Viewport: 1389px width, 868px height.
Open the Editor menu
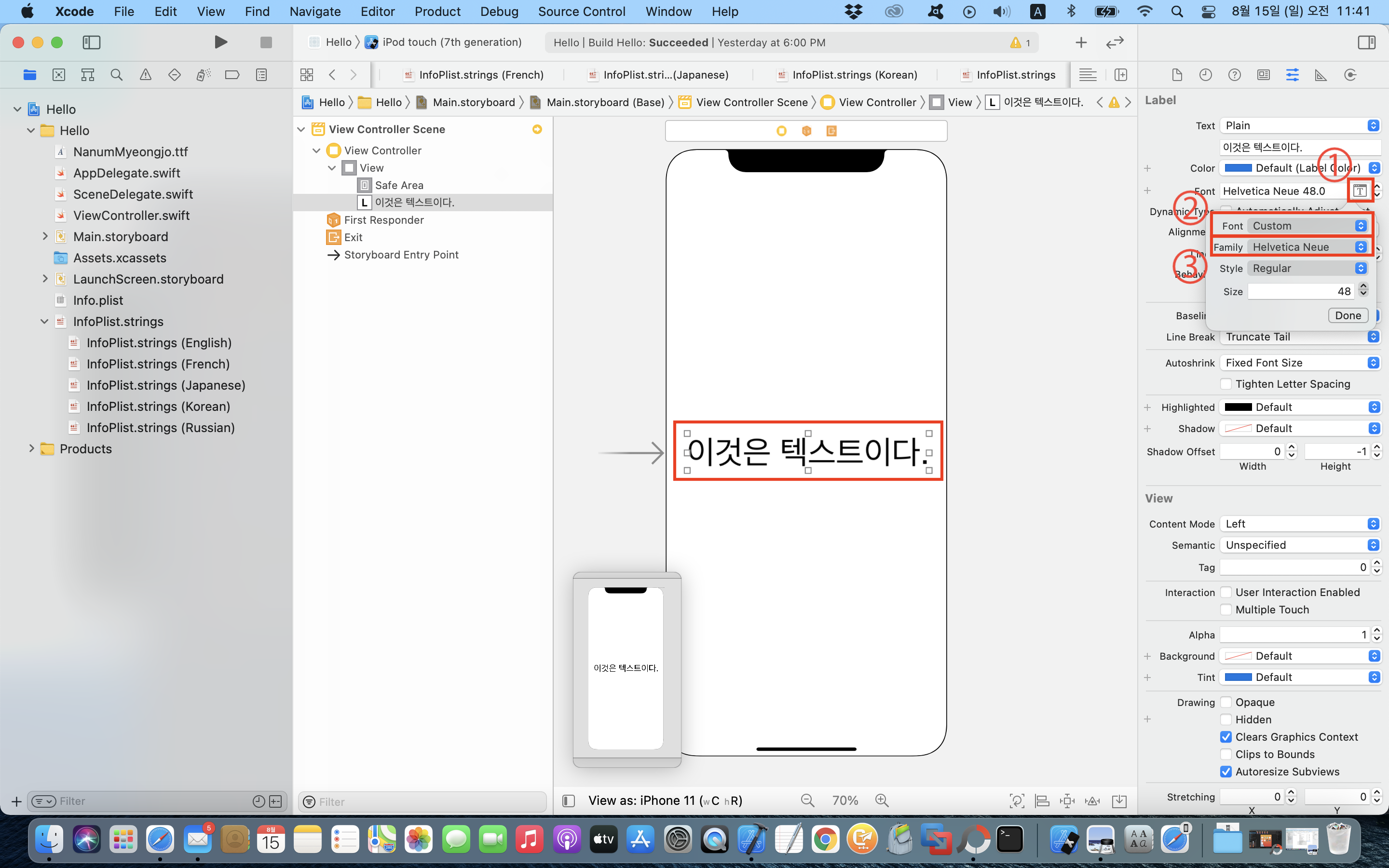(377, 12)
